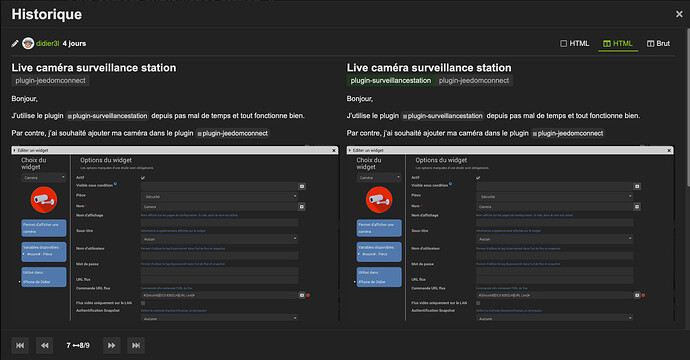Click the inline plugin-surveillancestation tag in the right text

(x=442, y=116)
